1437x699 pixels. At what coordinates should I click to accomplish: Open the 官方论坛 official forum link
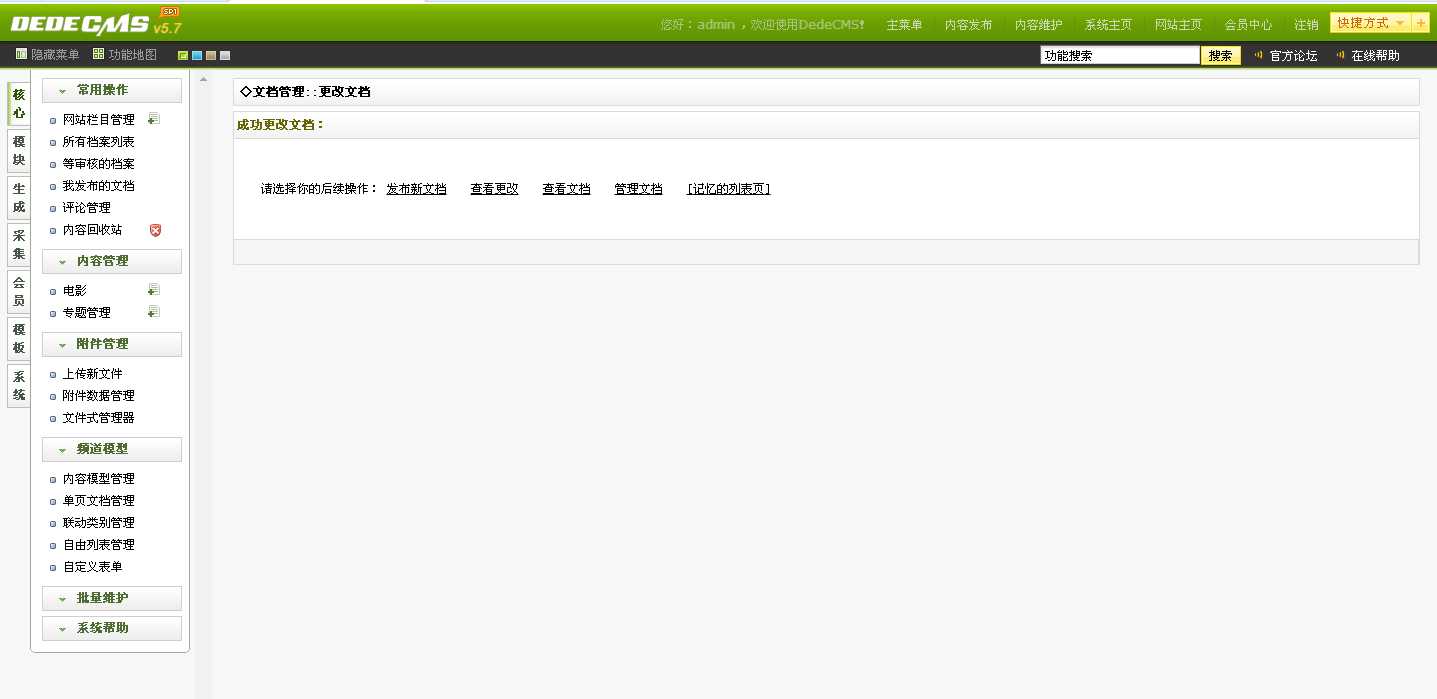[x=1293, y=56]
